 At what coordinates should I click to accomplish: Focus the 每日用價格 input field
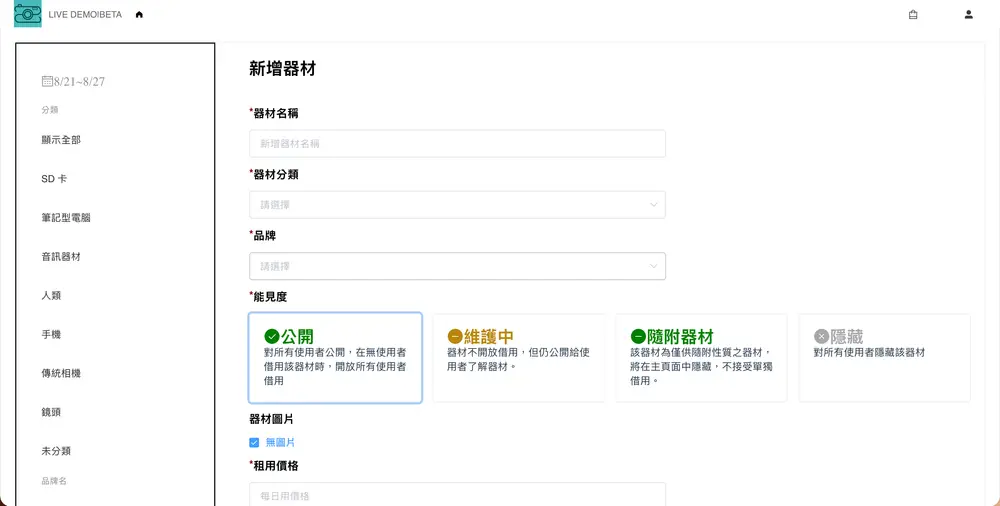[x=457, y=495]
